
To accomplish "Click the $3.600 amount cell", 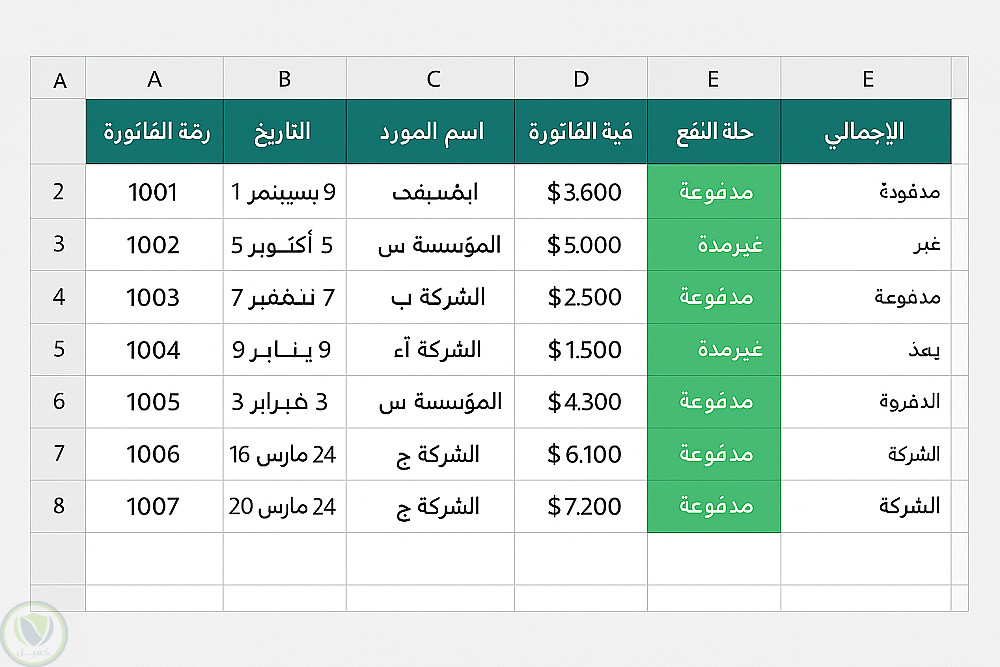I will [581, 192].
